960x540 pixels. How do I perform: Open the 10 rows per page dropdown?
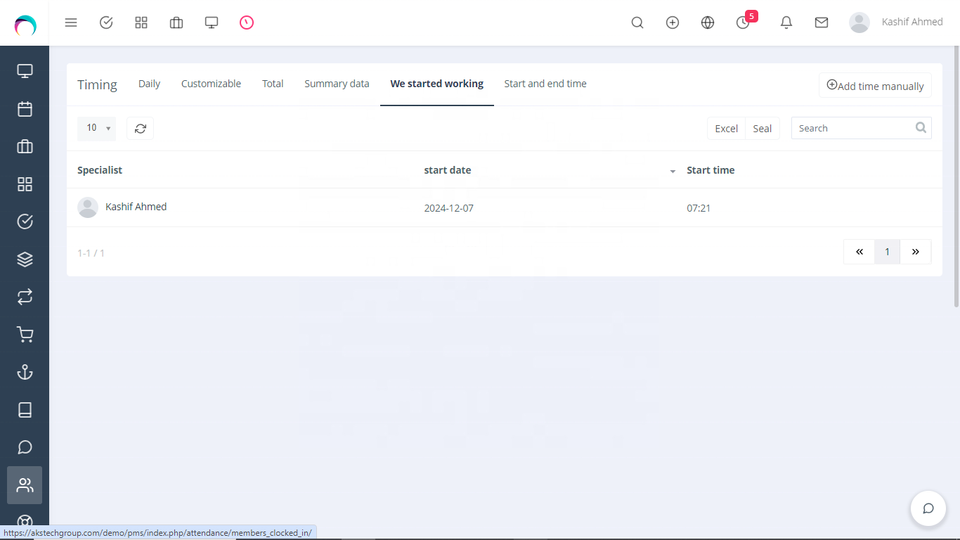97,128
